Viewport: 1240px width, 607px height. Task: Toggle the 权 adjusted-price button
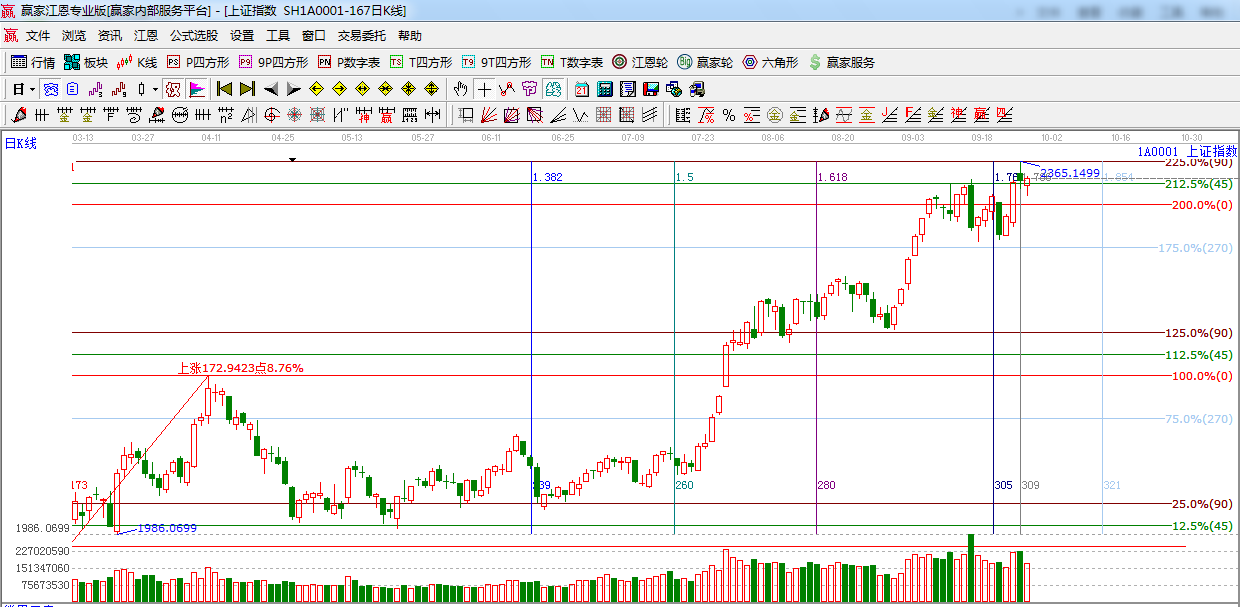(173, 89)
